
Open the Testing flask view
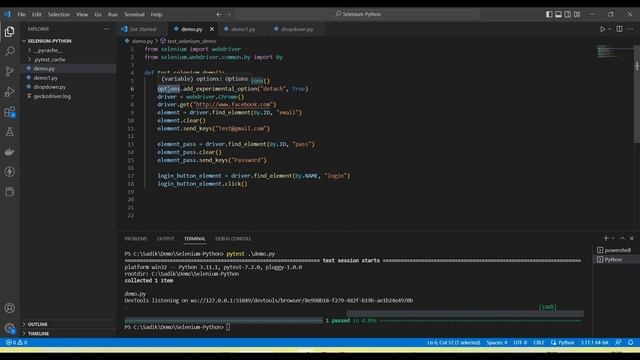9,131
